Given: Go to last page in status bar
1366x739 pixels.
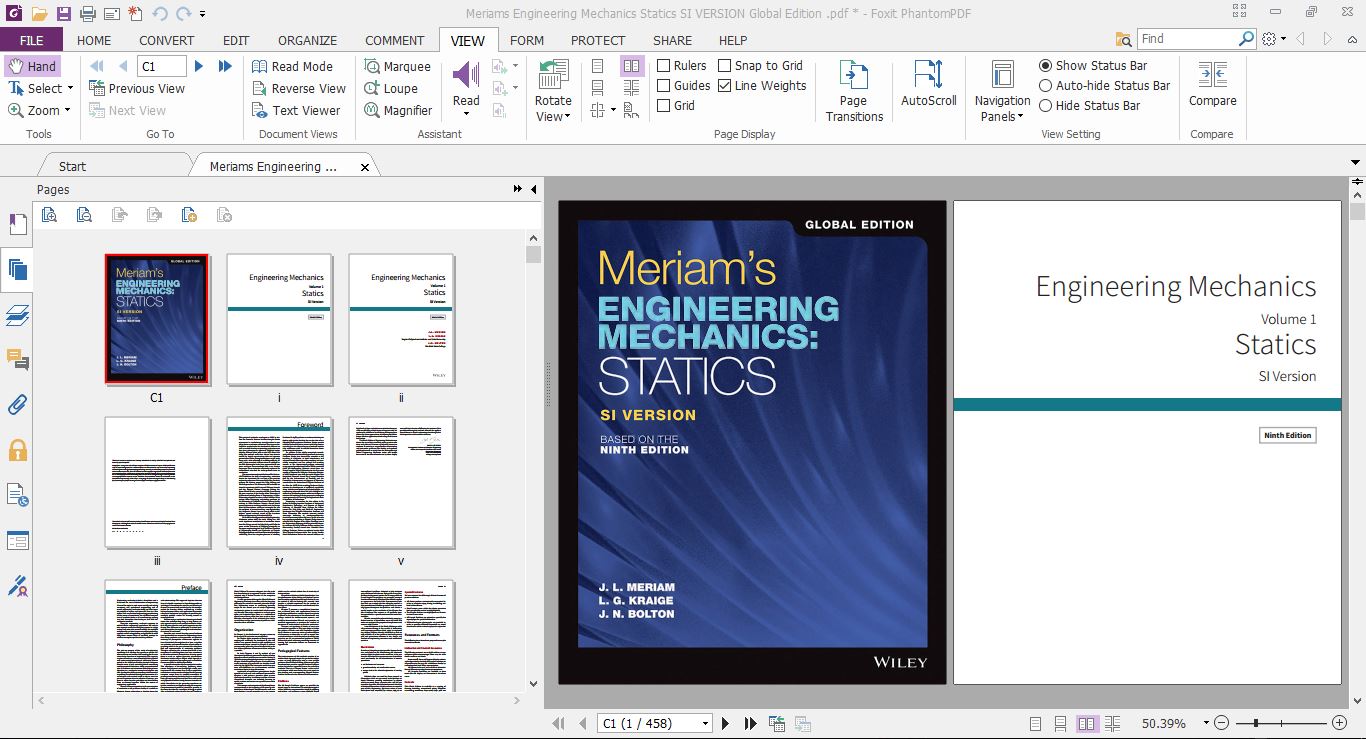Looking at the screenshot, I should [749, 723].
